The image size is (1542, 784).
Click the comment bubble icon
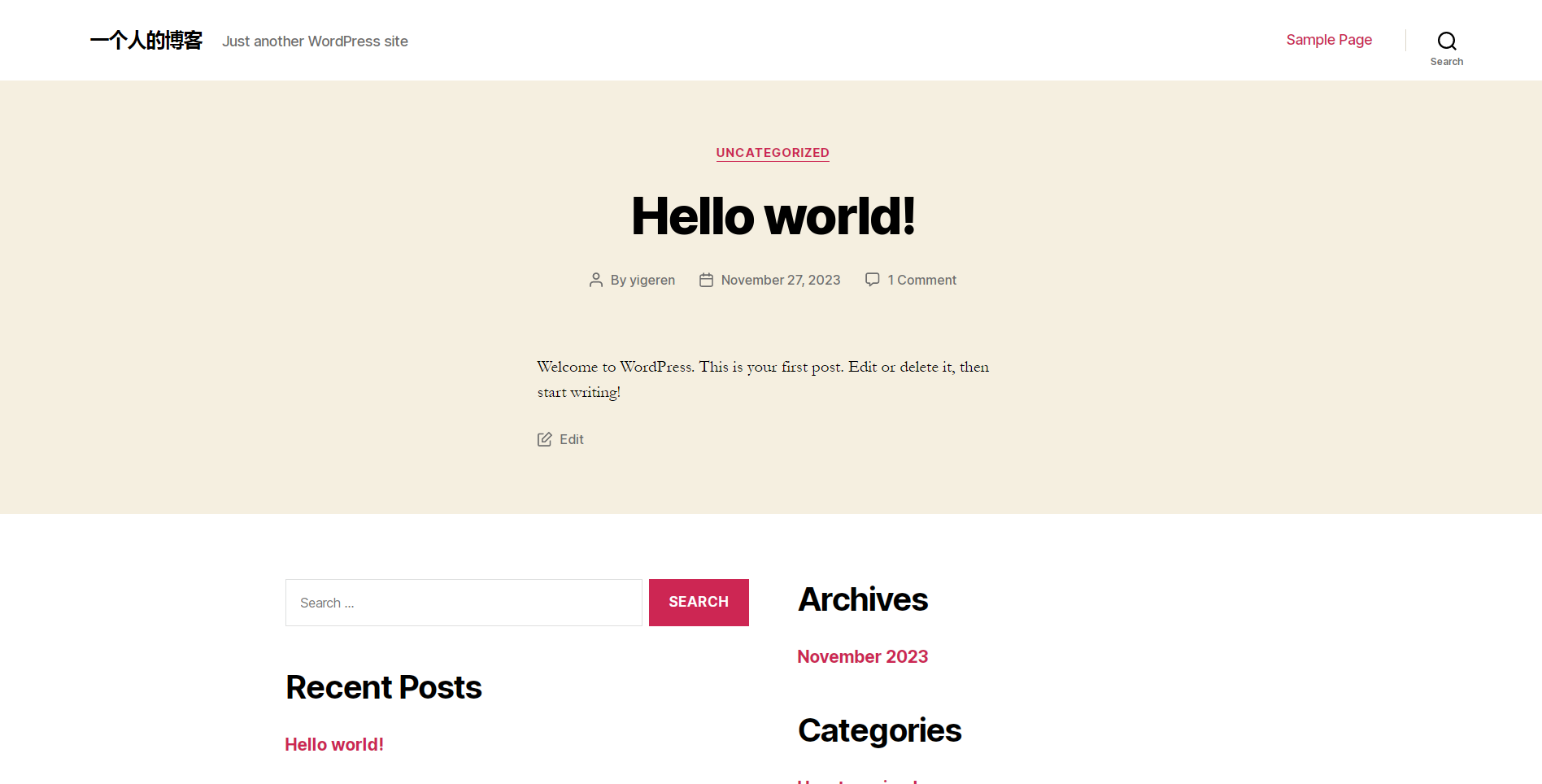pos(873,279)
